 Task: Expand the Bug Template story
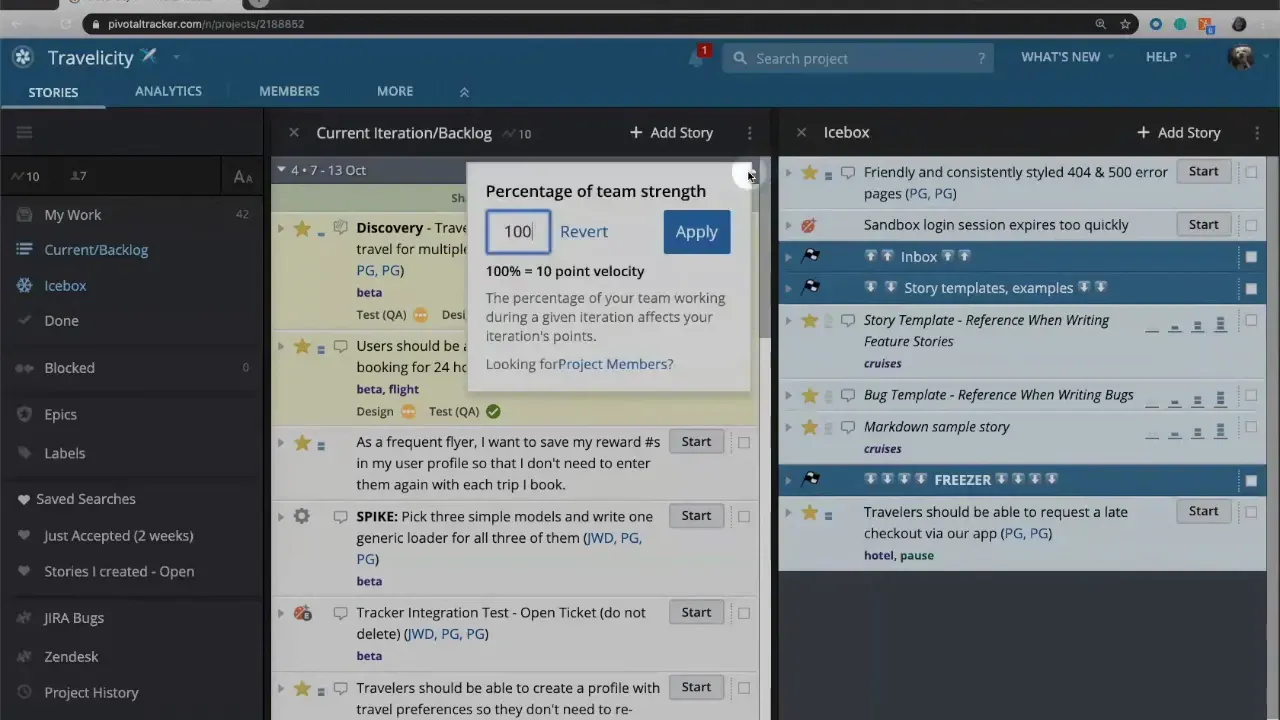click(x=789, y=395)
